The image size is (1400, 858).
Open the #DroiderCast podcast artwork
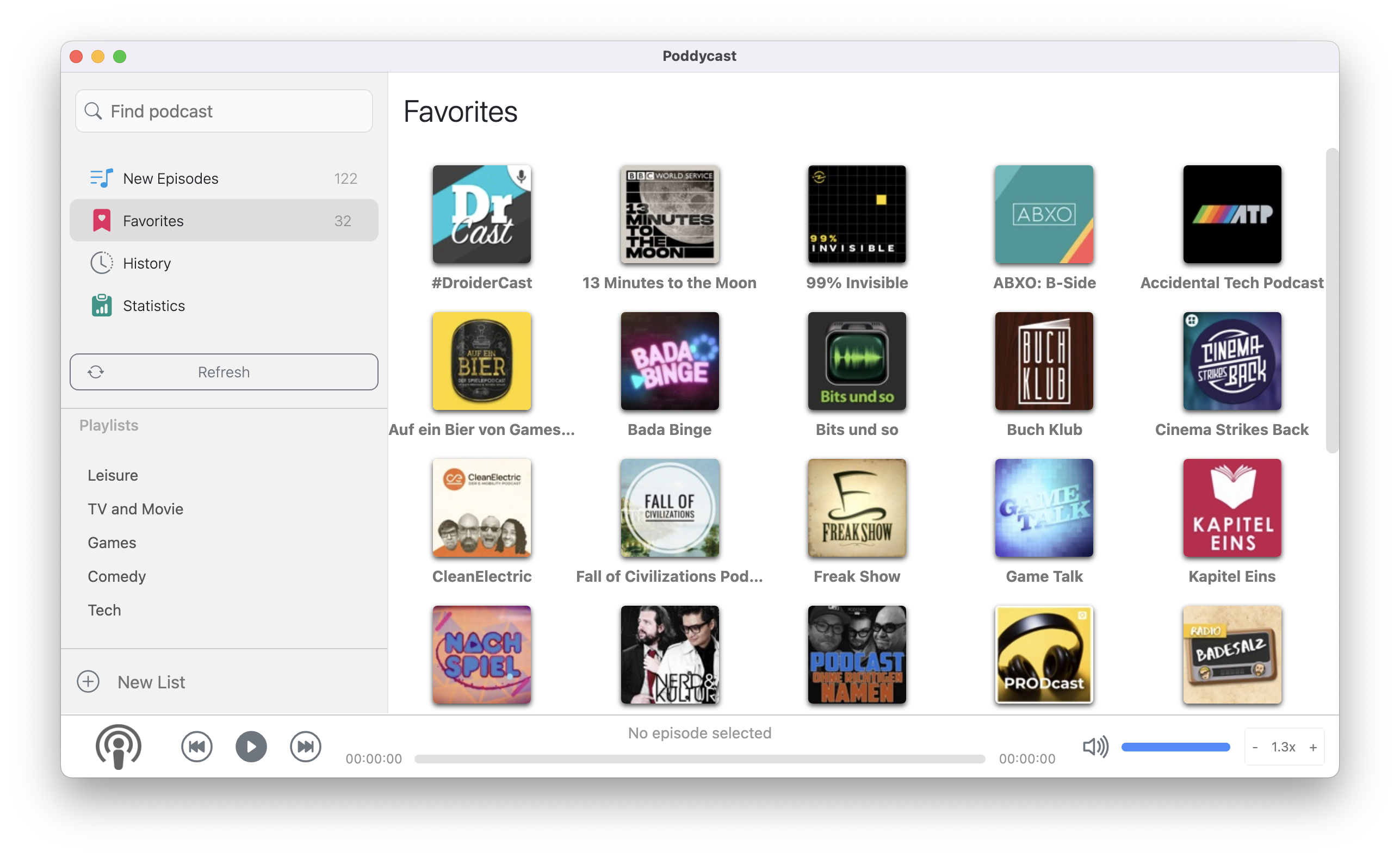481,214
